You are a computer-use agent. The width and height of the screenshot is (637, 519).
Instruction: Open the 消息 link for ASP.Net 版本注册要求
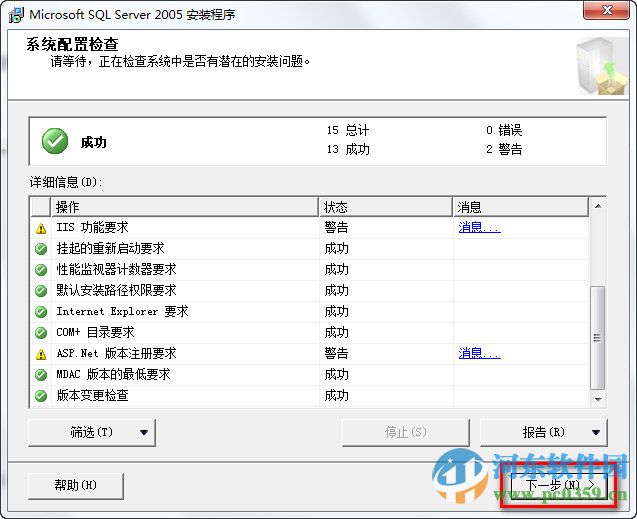click(479, 353)
